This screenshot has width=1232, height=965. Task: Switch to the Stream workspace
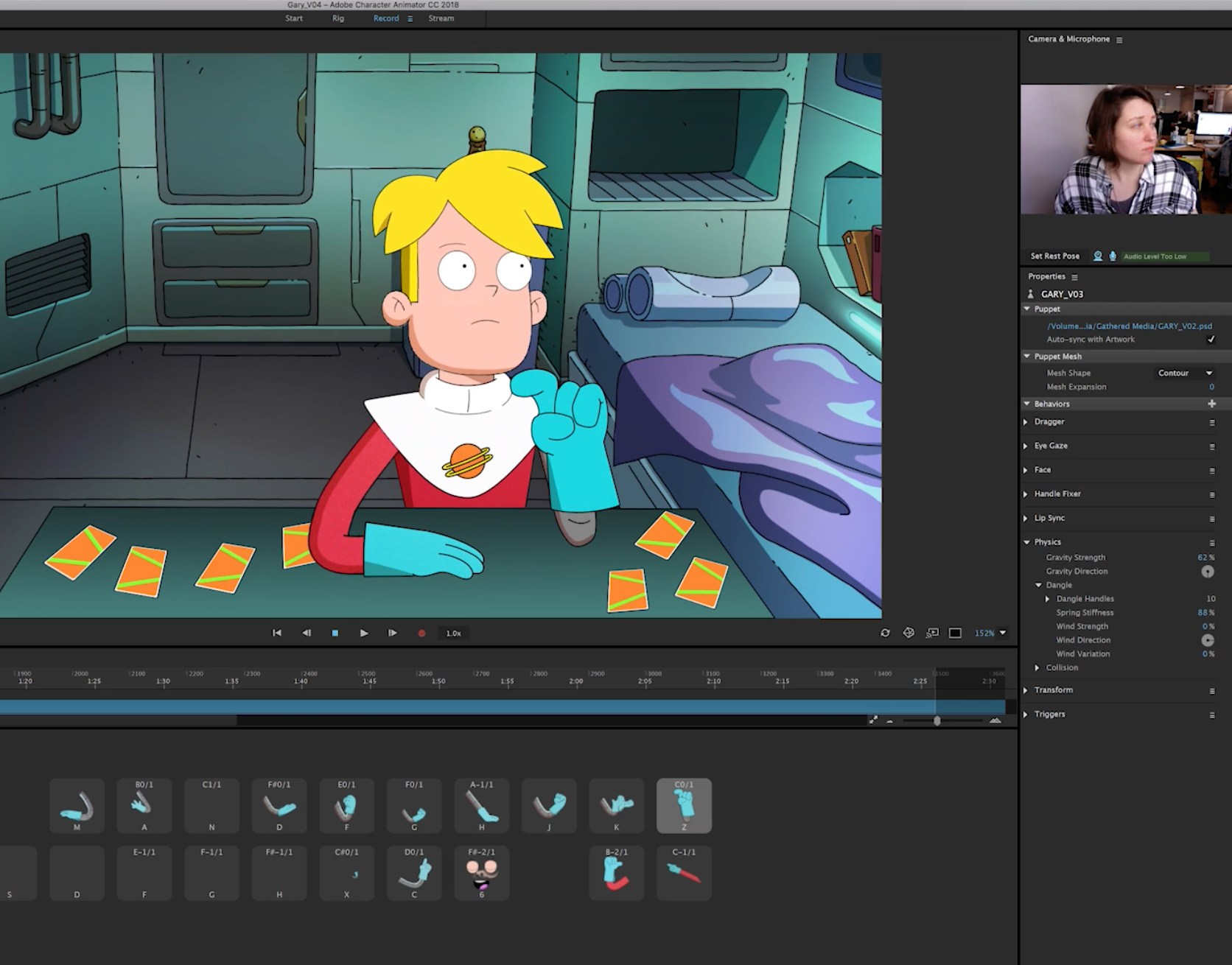point(441,18)
